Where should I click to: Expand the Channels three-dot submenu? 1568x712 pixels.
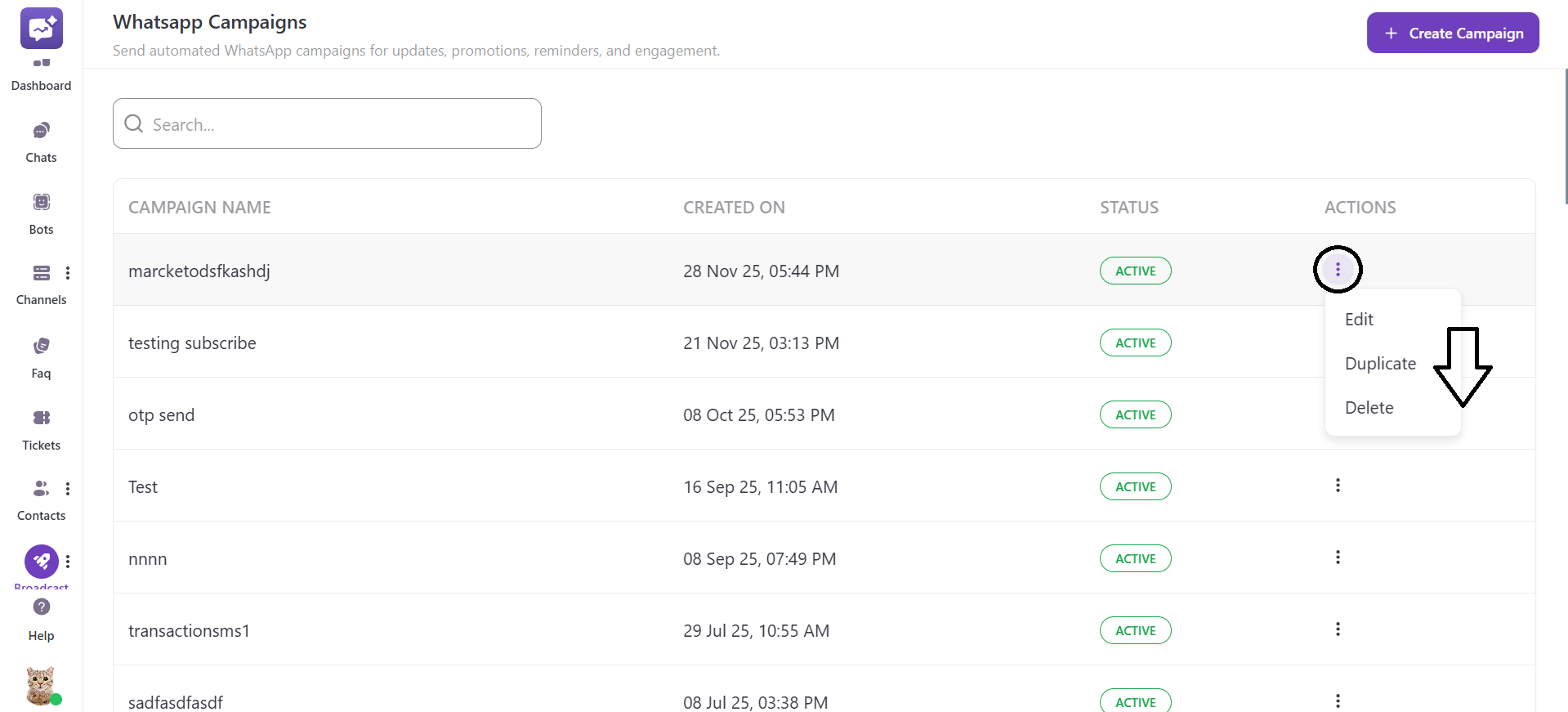coord(68,273)
